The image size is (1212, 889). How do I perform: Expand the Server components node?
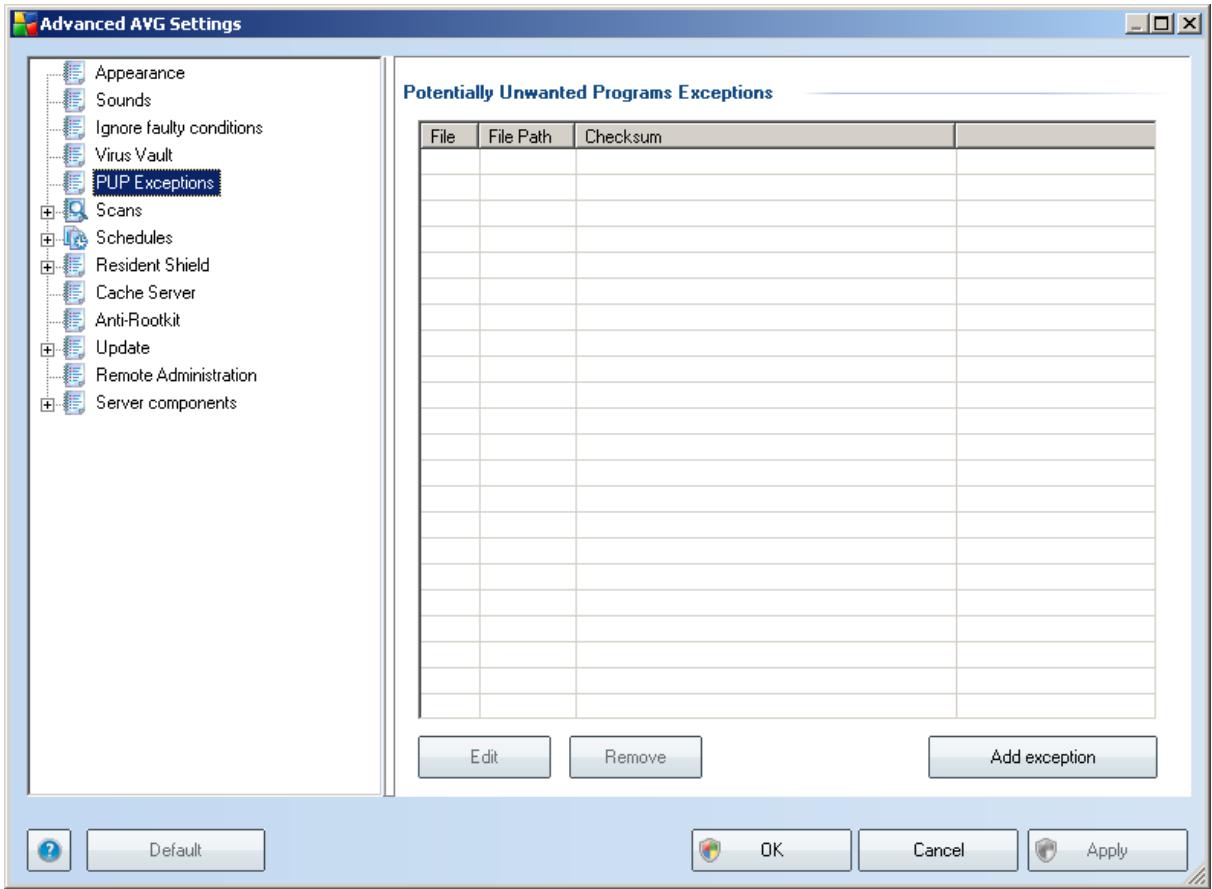tap(46, 404)
